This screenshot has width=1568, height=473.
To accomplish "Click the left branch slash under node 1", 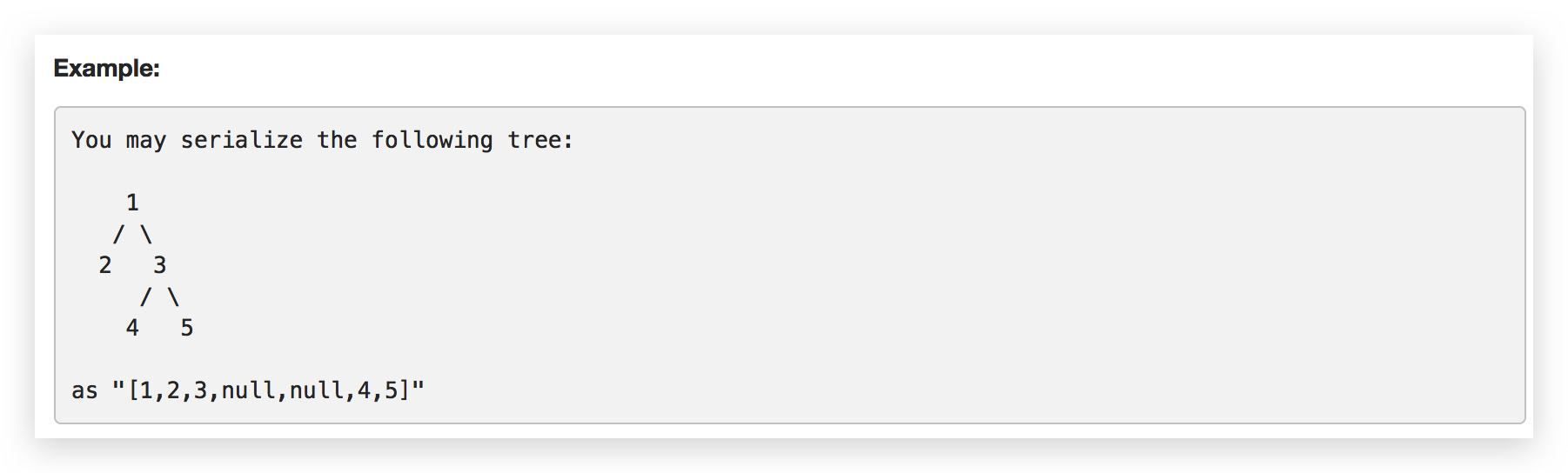I will click(x=118, y=235).
